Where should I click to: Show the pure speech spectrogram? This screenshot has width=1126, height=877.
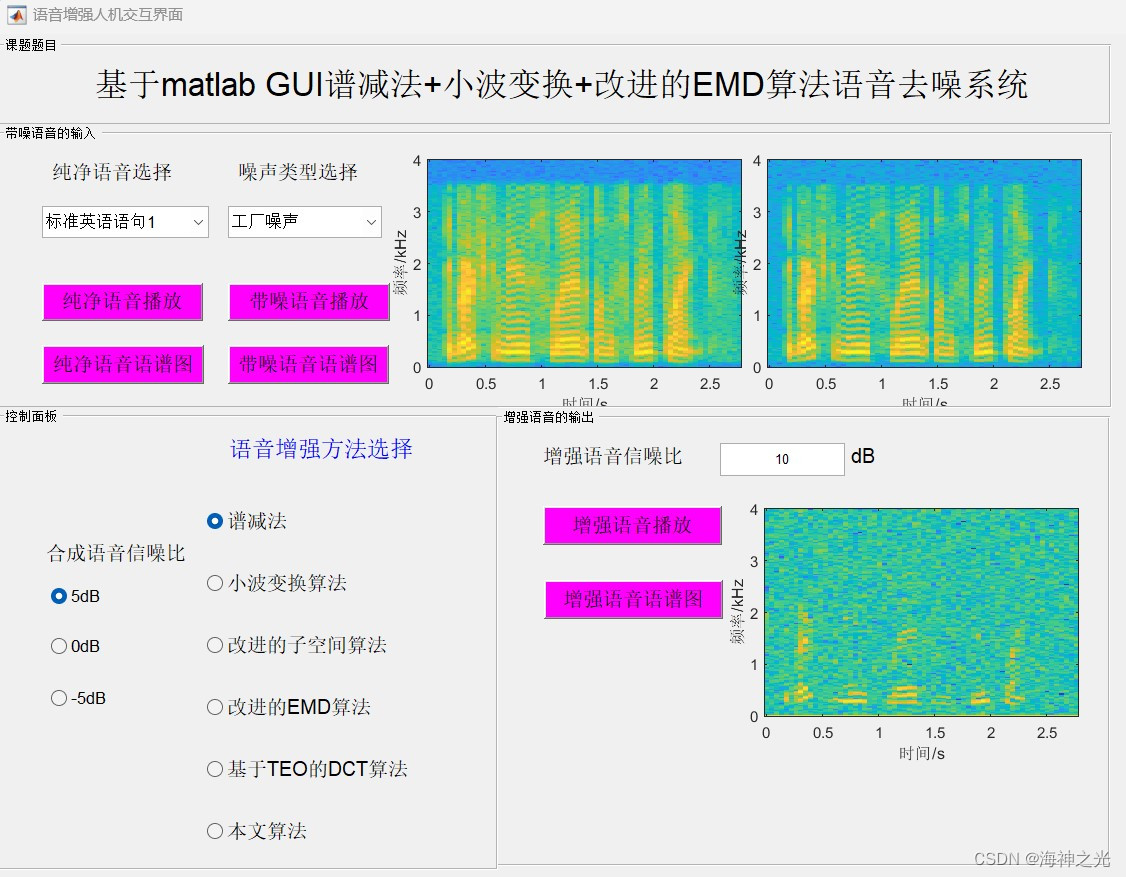pyautogui.click(x=122, y=364)
